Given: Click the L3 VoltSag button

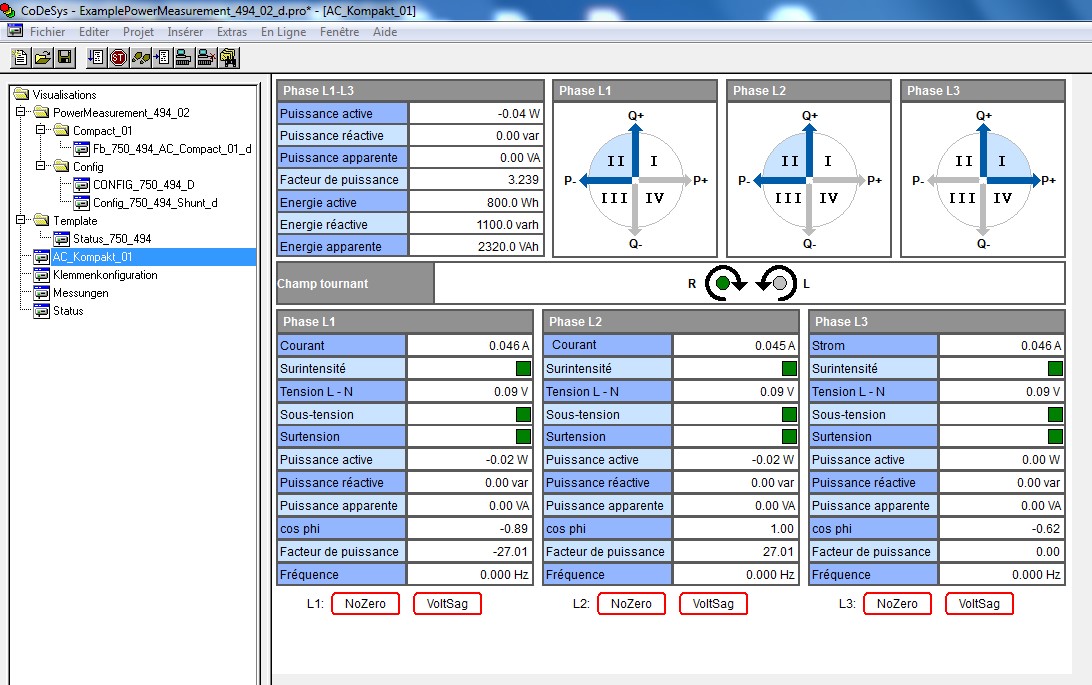Looking at the screenshot, I should tap(979, 604).
